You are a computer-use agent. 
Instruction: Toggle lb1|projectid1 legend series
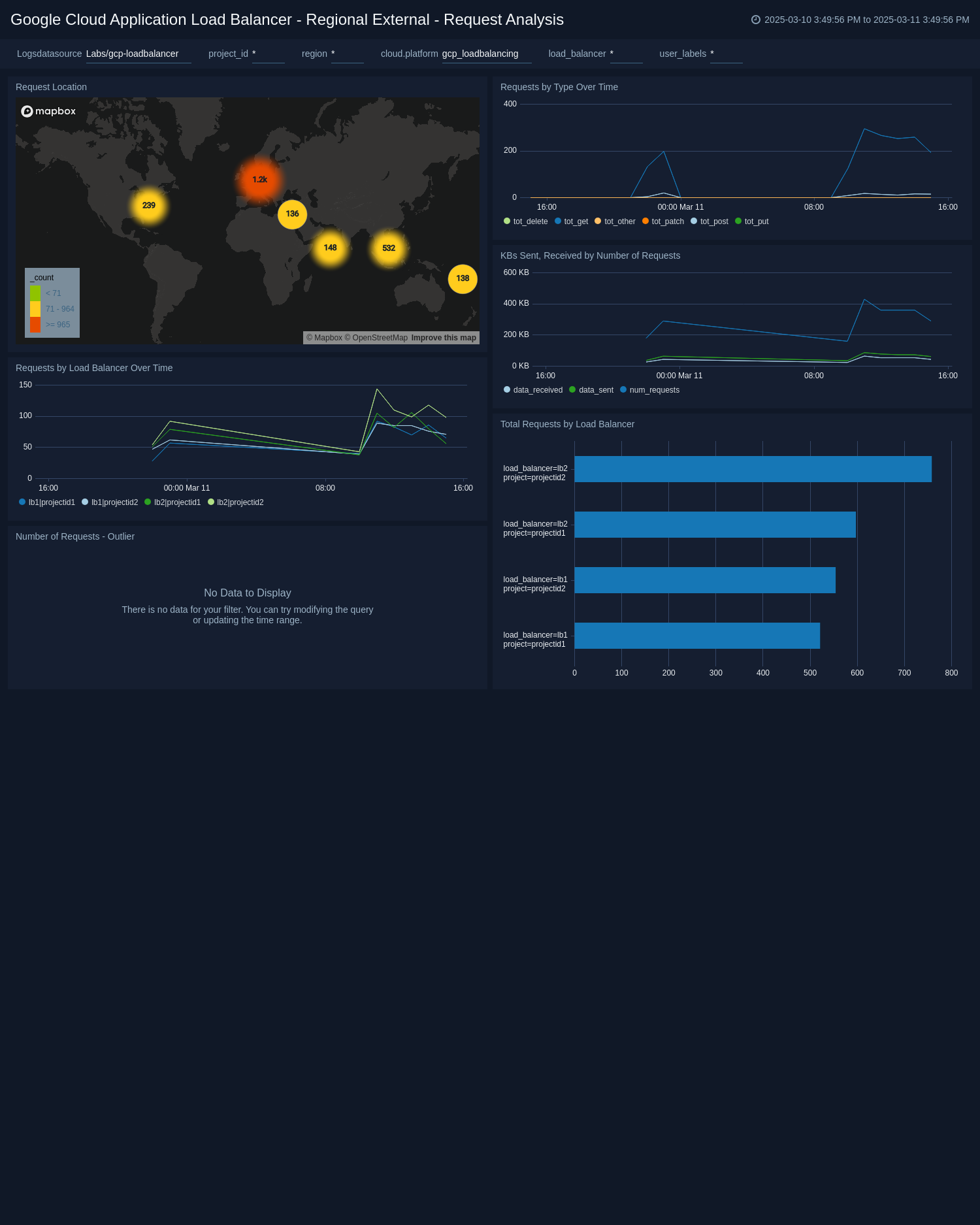point(47,502)
